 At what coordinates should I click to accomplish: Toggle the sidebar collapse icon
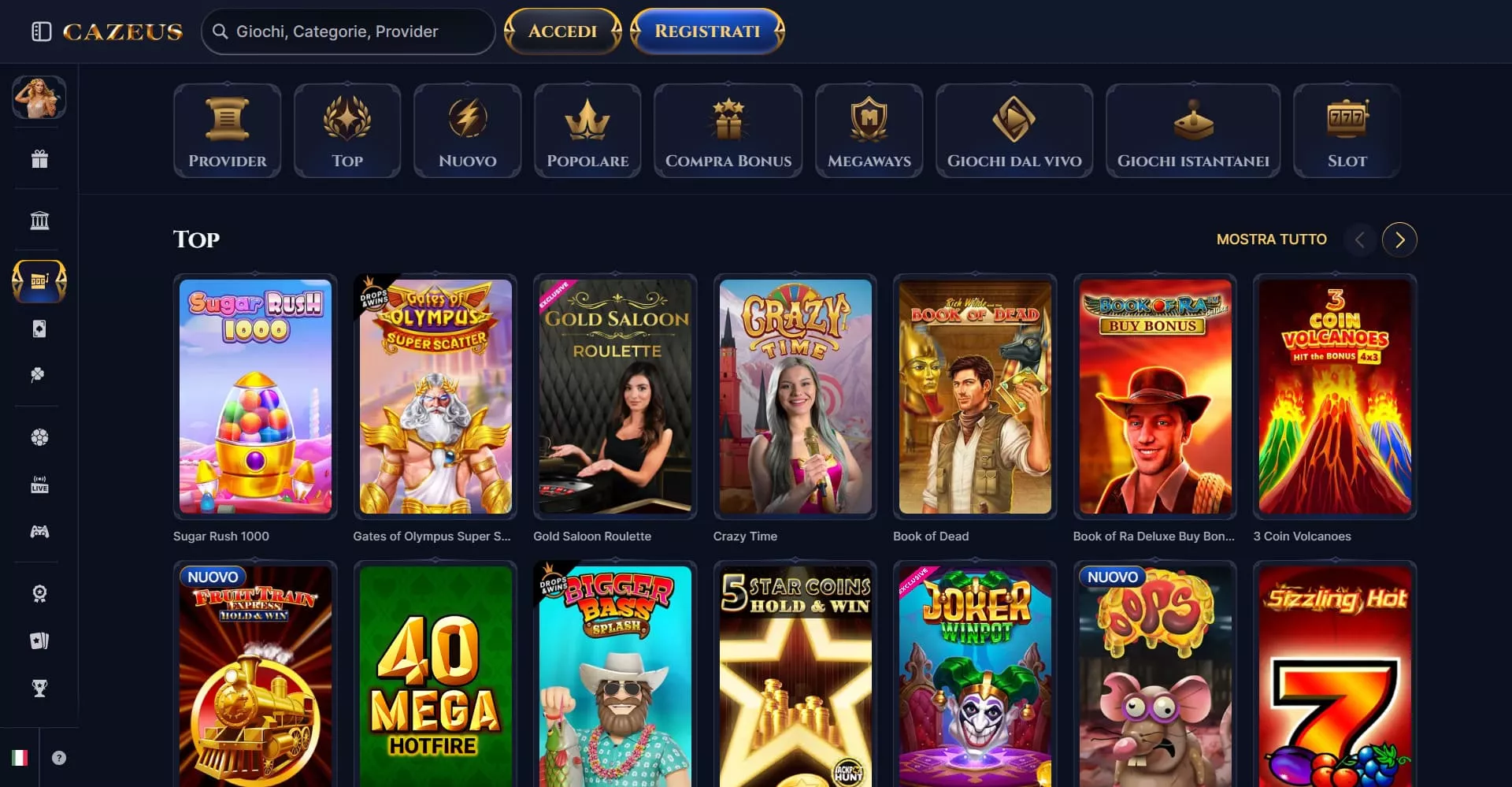[41, 32]
